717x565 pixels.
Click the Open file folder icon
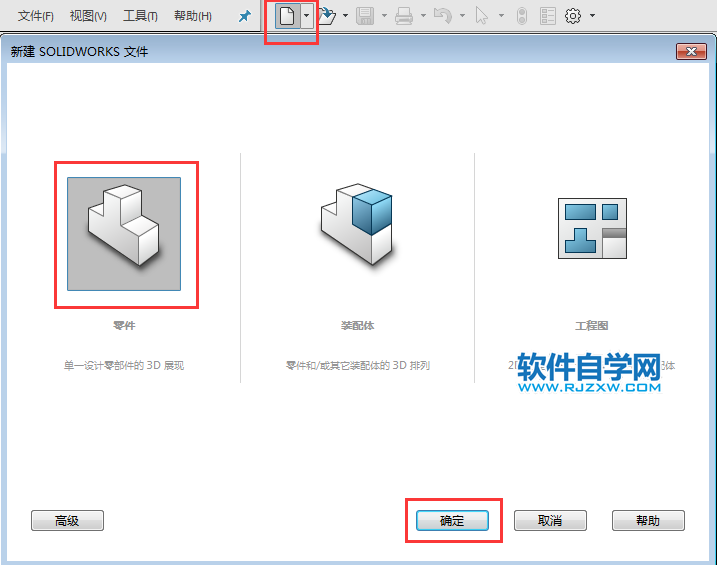pos(327,16)
